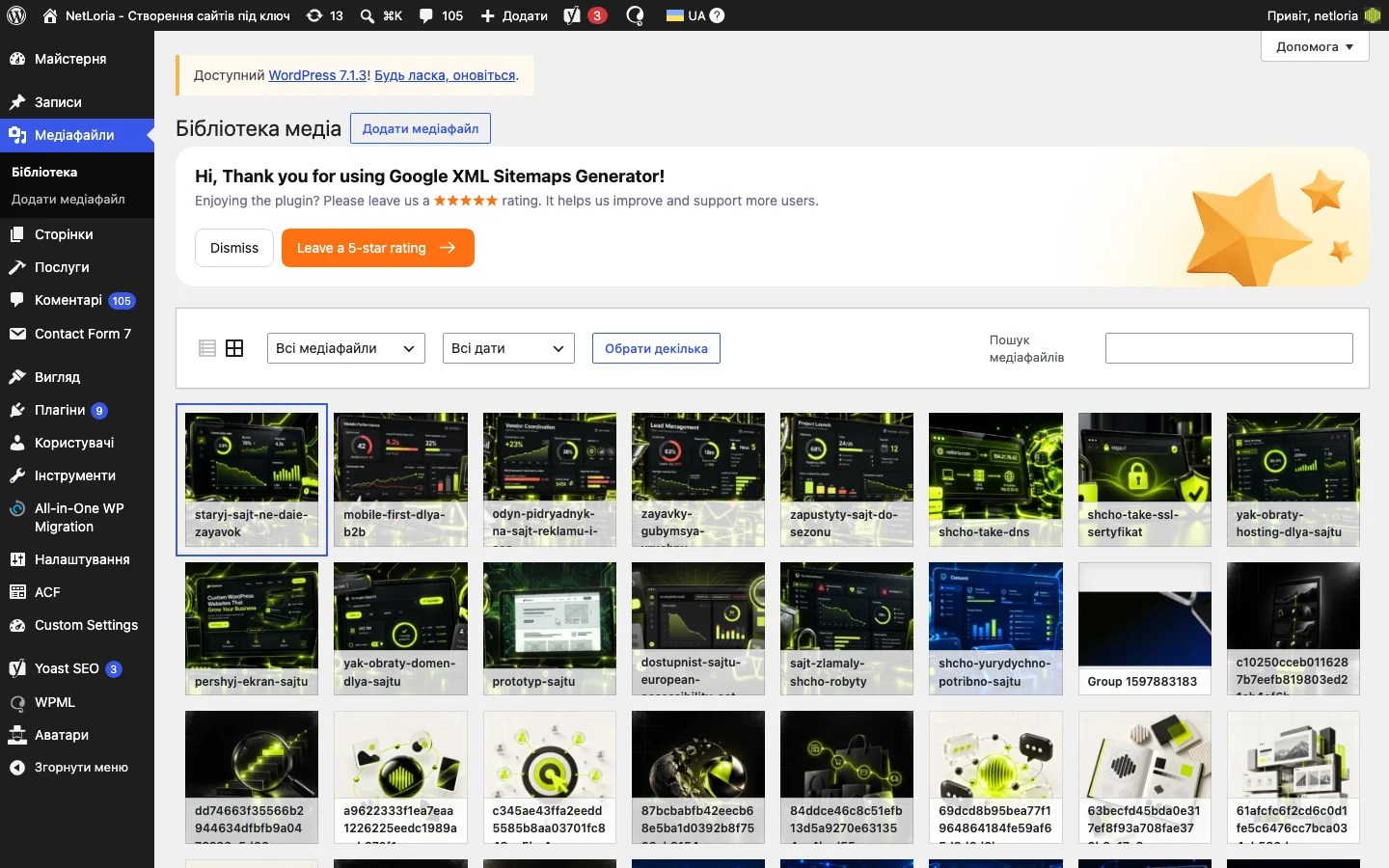
Task: Click the Налаштування settings icon
Action: point(17,559)
